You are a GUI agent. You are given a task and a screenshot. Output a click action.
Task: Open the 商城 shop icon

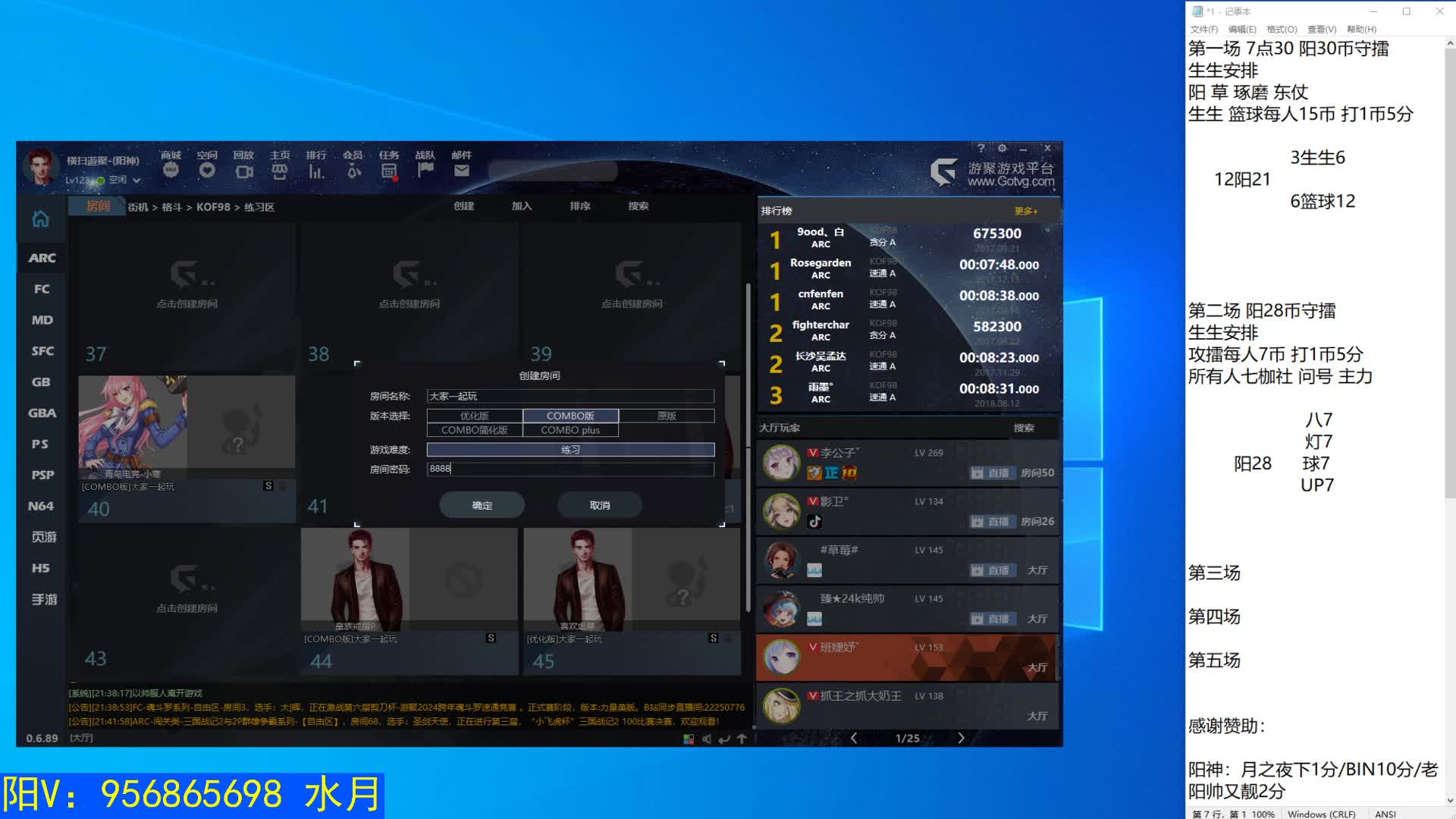coord(171,171)
